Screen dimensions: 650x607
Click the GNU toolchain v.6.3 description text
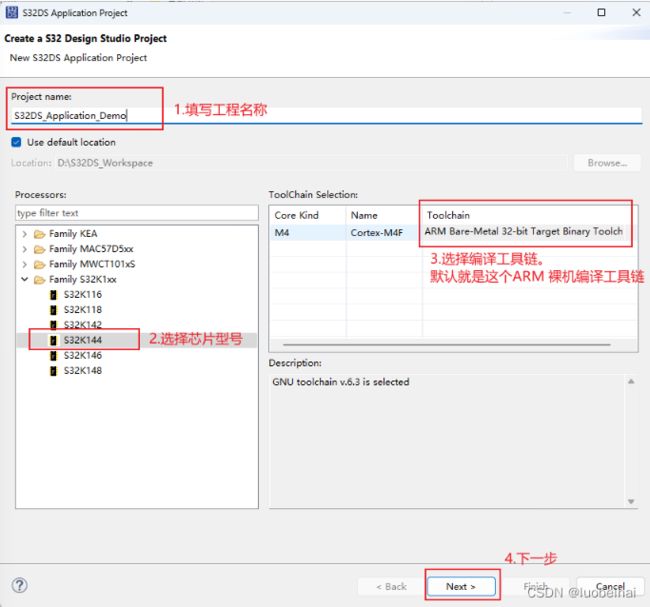(341, 382)
